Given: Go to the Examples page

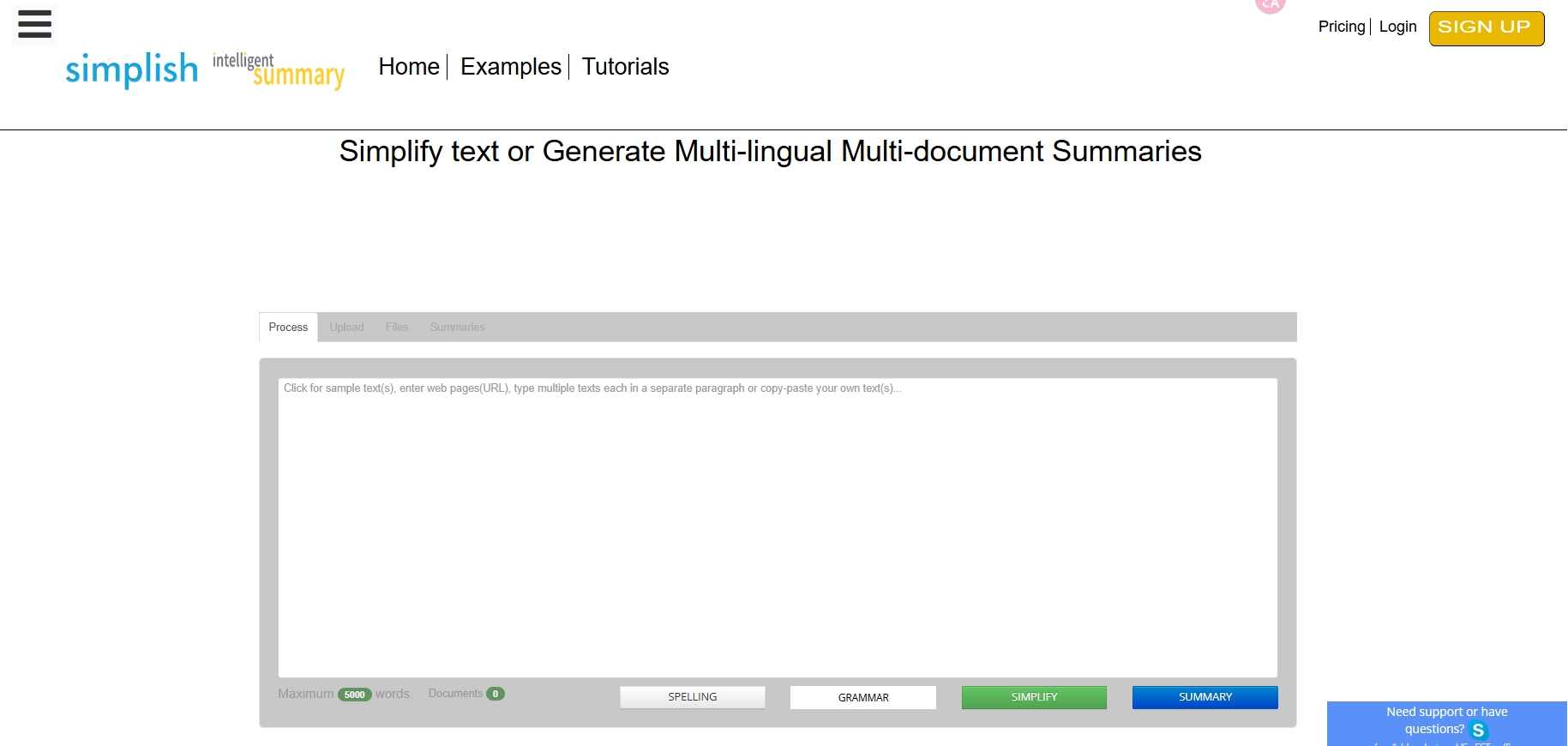Looking at the screenshot, I should pyautogui.click(x=510, y=67).
